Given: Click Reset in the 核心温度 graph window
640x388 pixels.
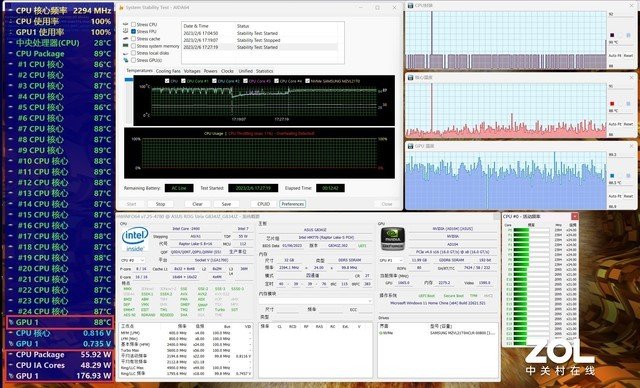Looking at the screenshot, I should tap(629, 124).
